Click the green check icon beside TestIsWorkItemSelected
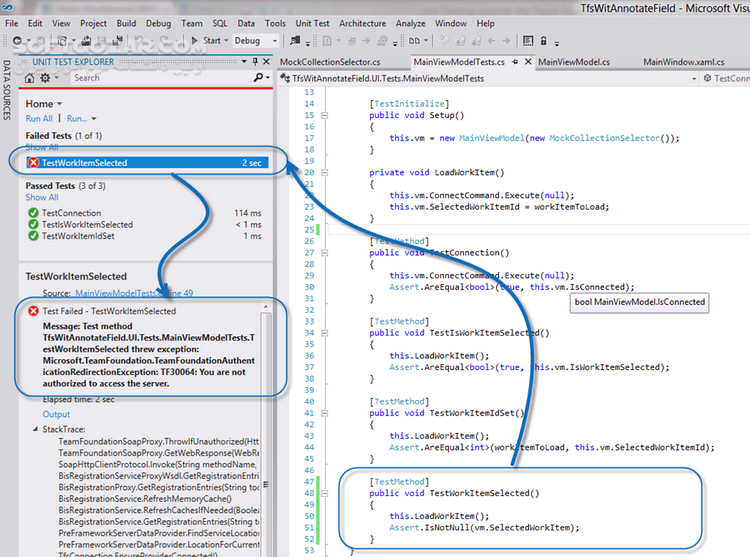 (x=33, y=224)
